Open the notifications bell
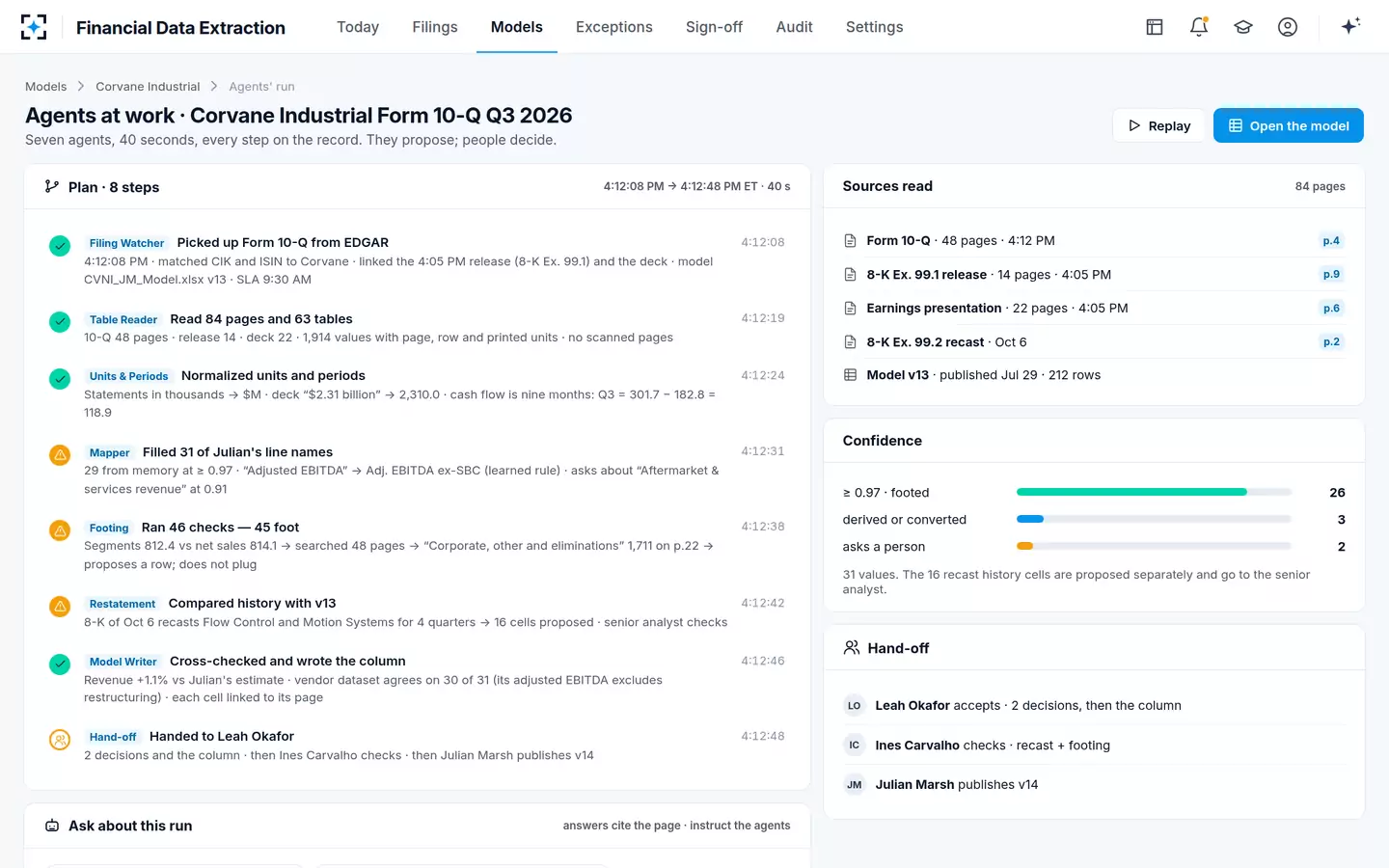 pyautogui.click(x=1199, y=27)
